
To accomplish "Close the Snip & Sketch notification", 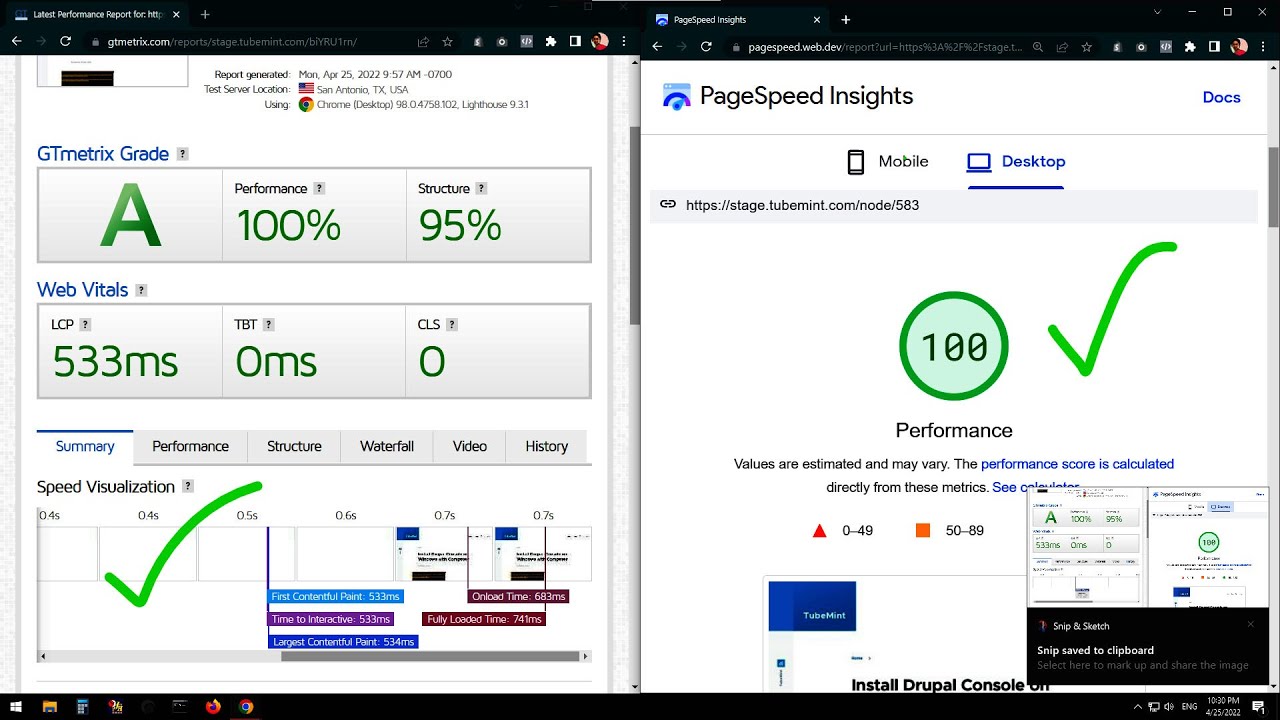I will pyautogui.click(x=1250, y=625).
